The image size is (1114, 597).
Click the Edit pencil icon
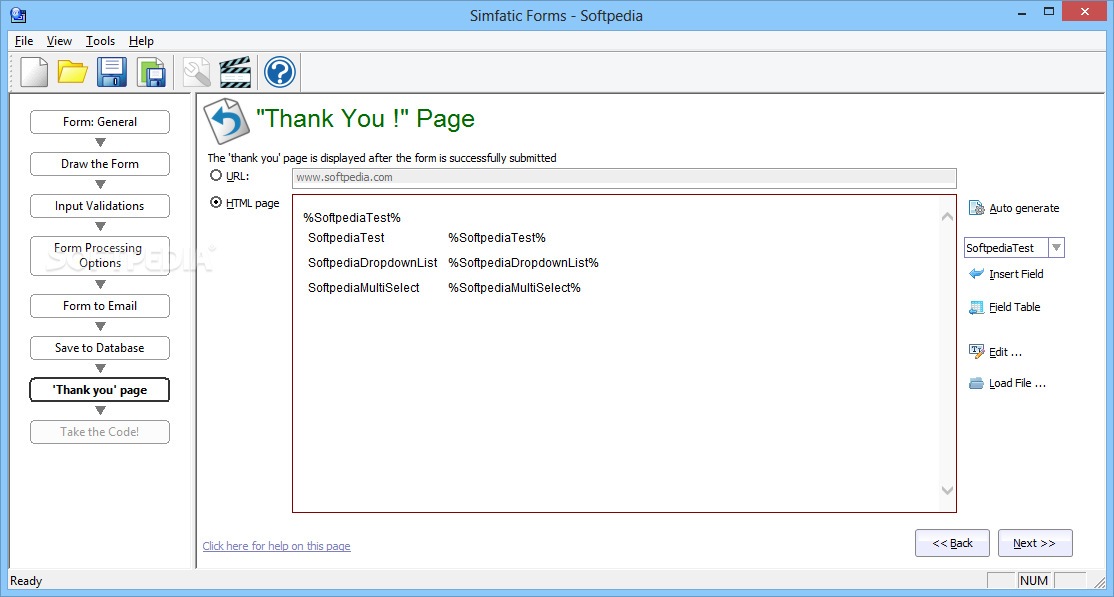[x=976, y=351]
